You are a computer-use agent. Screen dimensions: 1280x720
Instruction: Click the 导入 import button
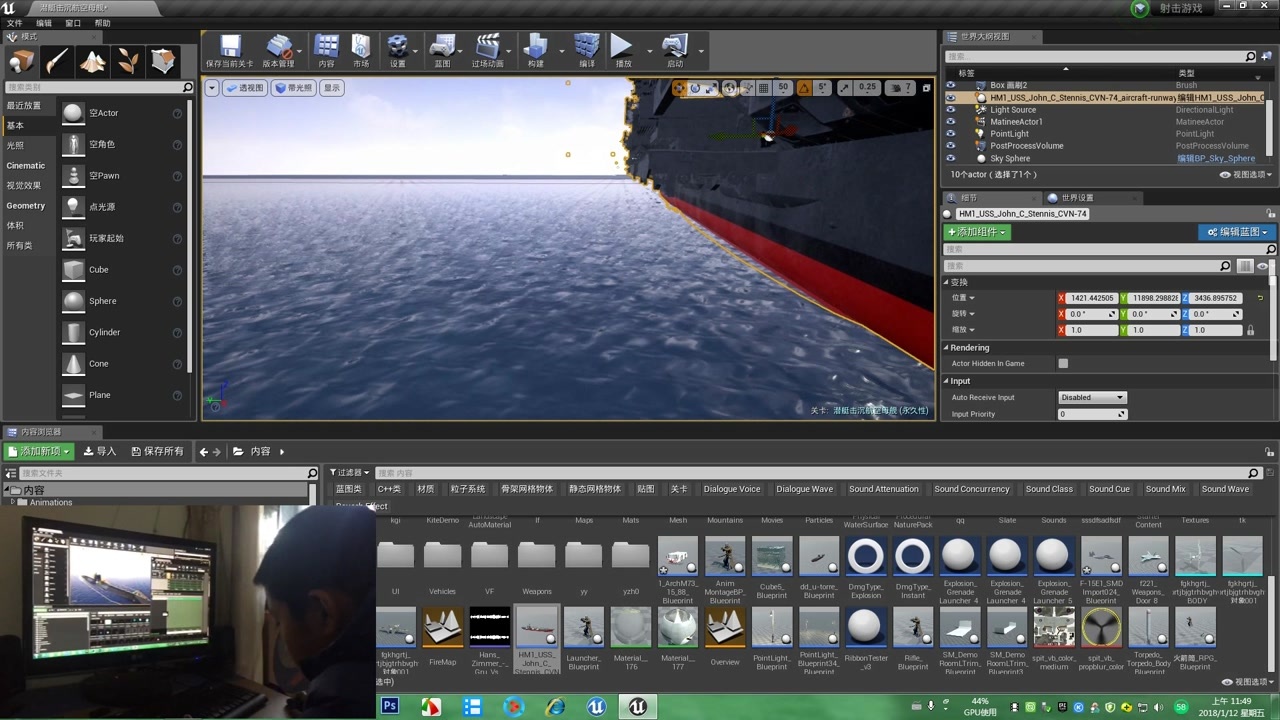click(100, 452)
